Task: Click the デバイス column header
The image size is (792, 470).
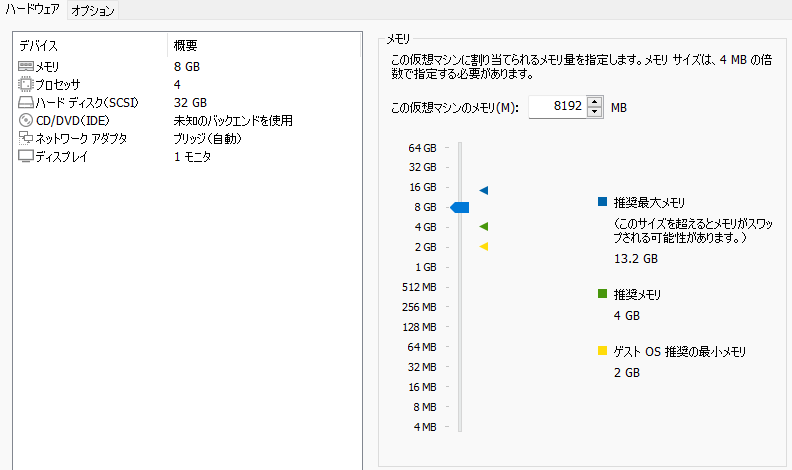Action: click(90, 45)
